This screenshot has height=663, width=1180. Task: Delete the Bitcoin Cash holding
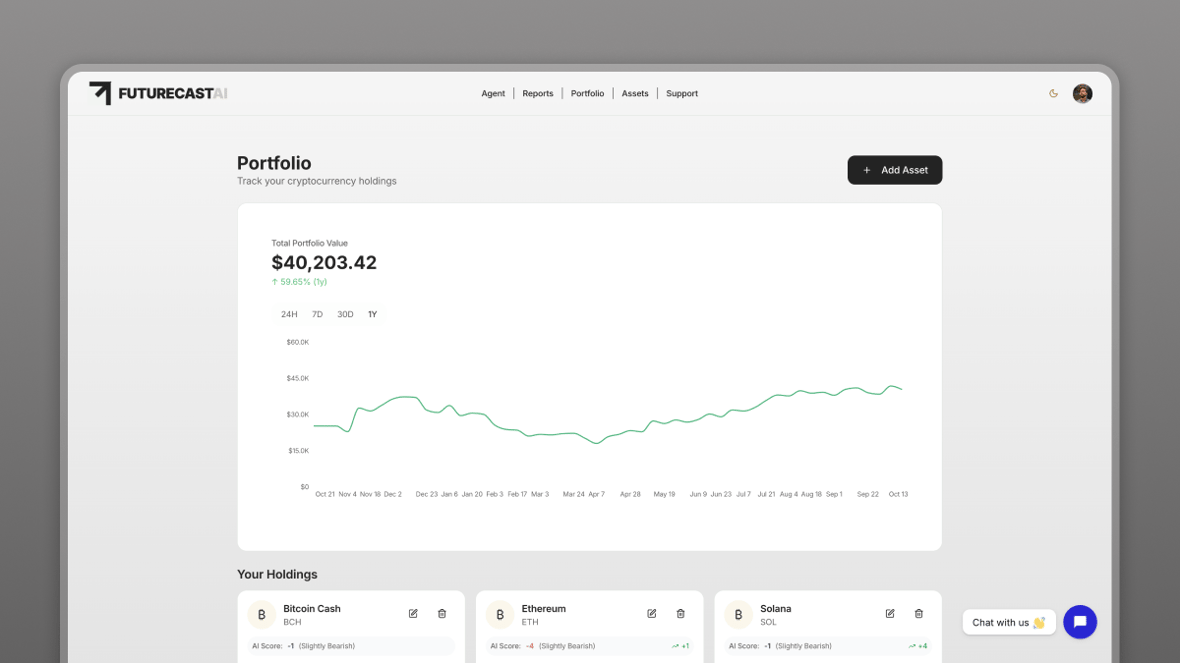pyautogui.click(x=442, y=614)
